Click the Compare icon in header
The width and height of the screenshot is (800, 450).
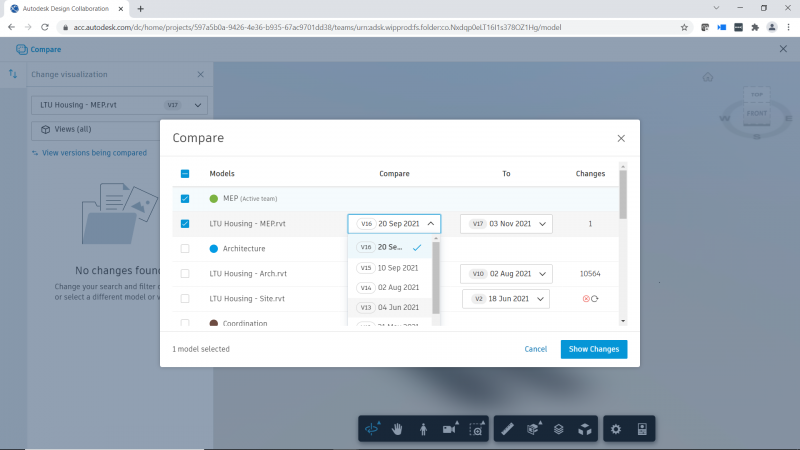point(21,49)
